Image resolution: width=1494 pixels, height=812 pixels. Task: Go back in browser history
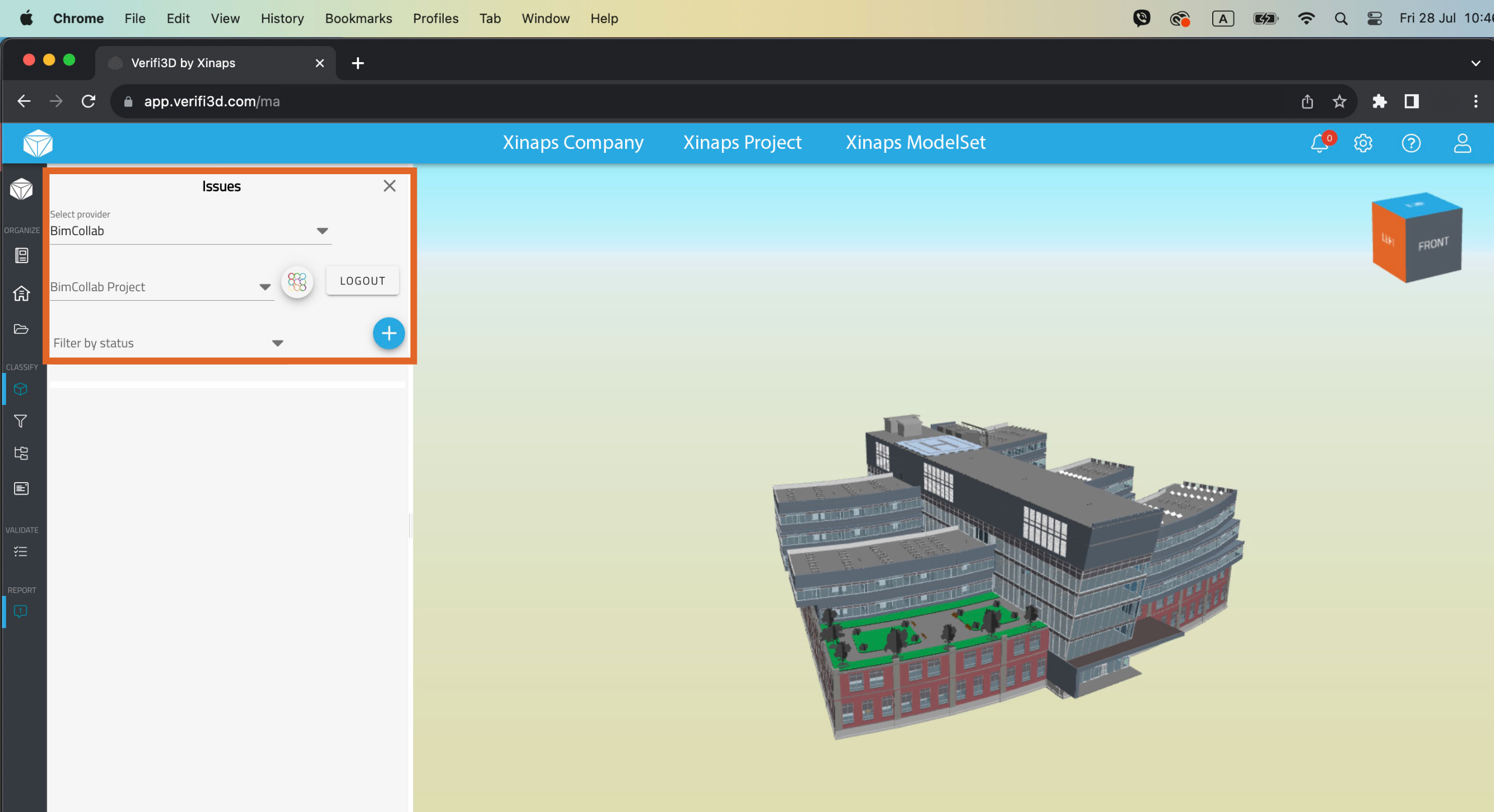(24, 101)
